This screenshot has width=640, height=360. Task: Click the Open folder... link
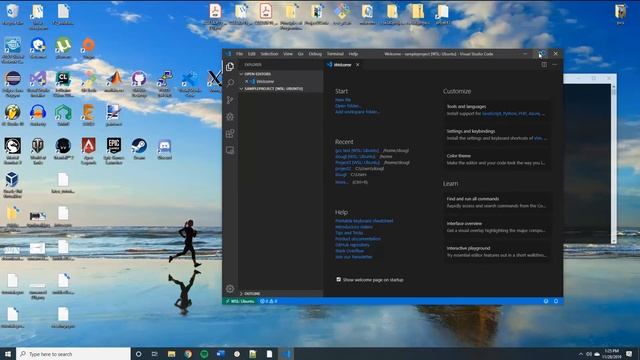point(348,106)
